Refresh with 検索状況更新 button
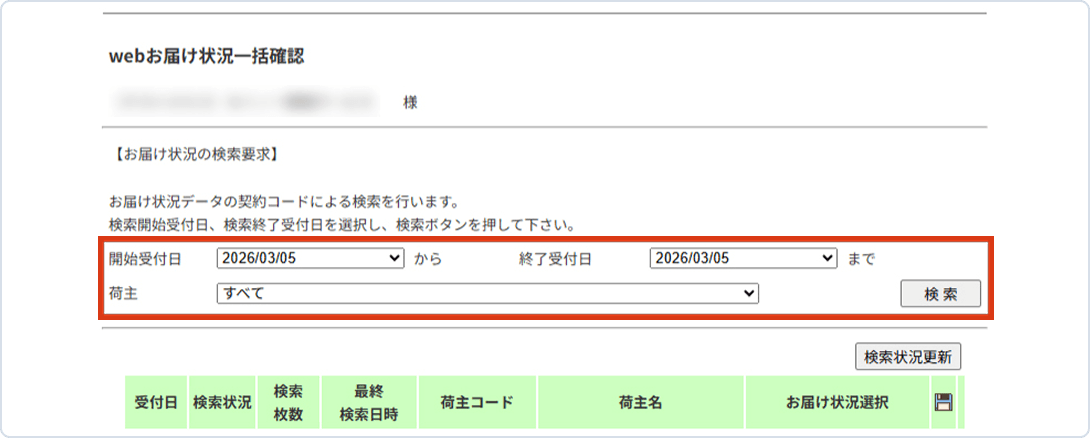Screen dimensions: 1090x438 [x=908, y=357]
